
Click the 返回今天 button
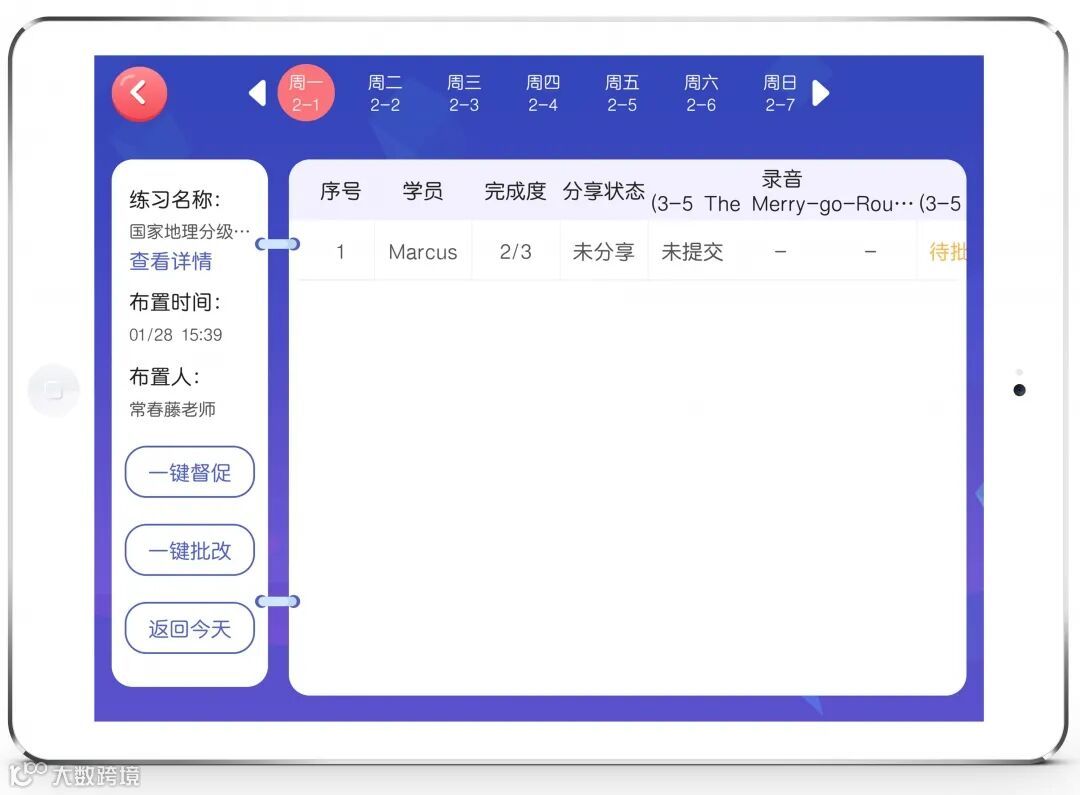point(189,628)
